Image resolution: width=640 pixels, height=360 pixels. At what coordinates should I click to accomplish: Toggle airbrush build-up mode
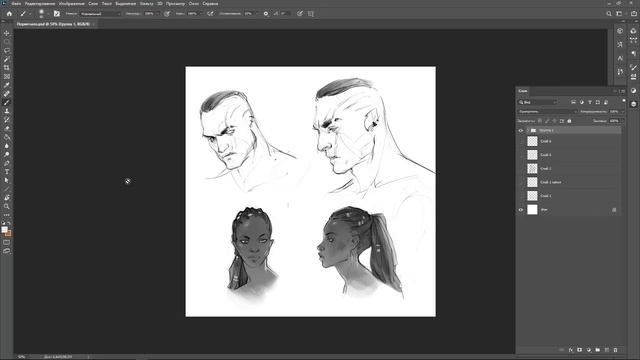pos(210,13)
